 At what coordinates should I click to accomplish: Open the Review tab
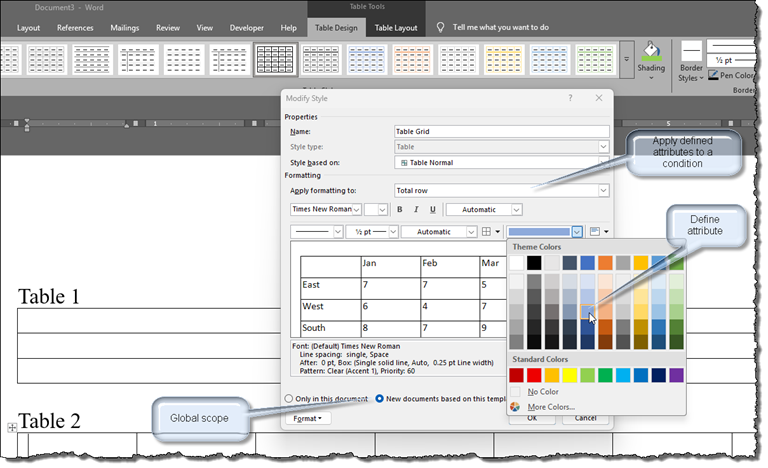coord(168,28)
